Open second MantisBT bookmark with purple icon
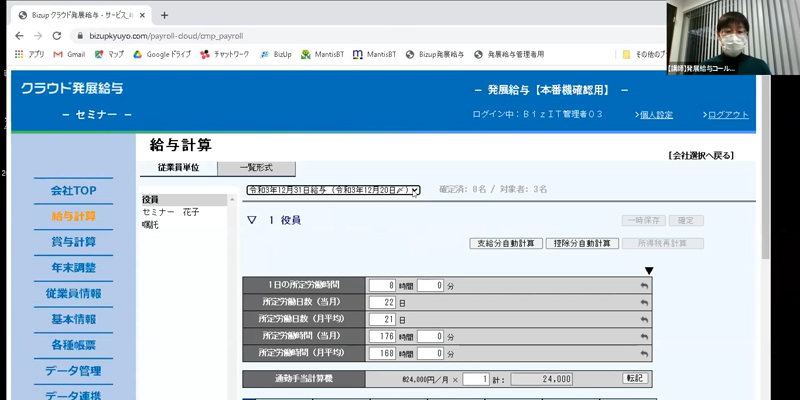 click(374, 54)
